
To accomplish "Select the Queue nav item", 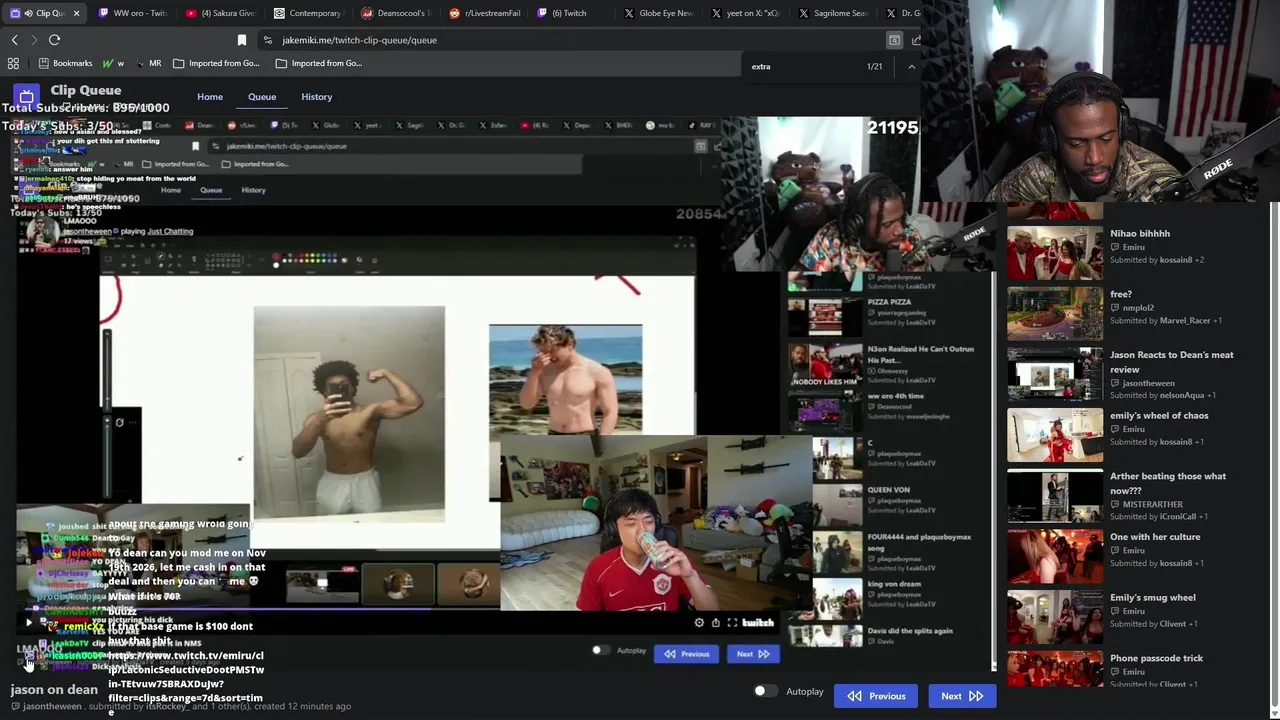I will pos(262,97).
